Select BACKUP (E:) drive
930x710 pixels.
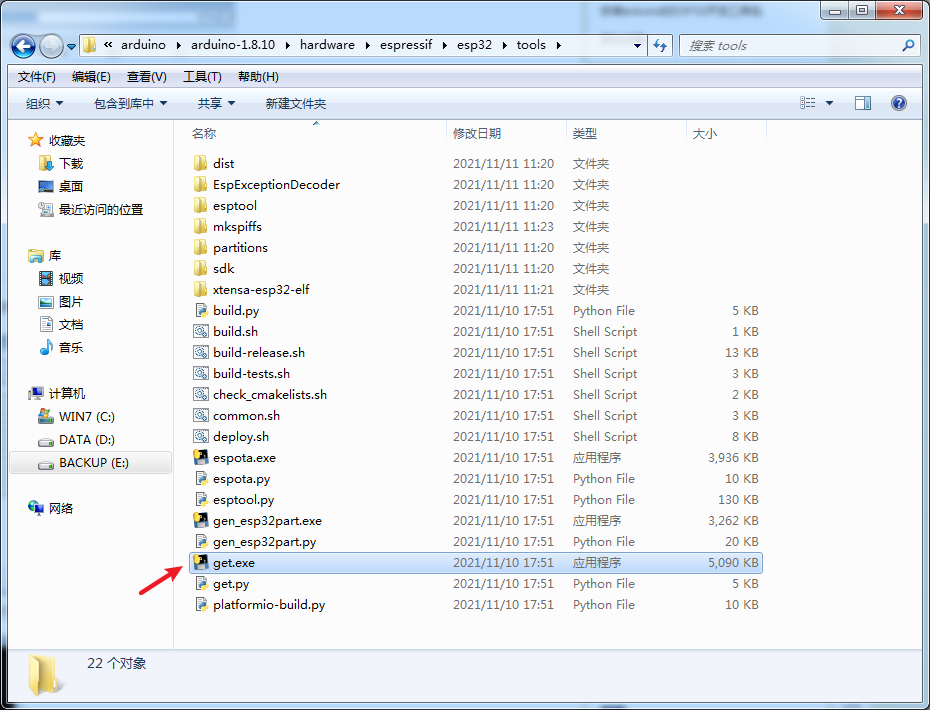click(x=91, y=463)
